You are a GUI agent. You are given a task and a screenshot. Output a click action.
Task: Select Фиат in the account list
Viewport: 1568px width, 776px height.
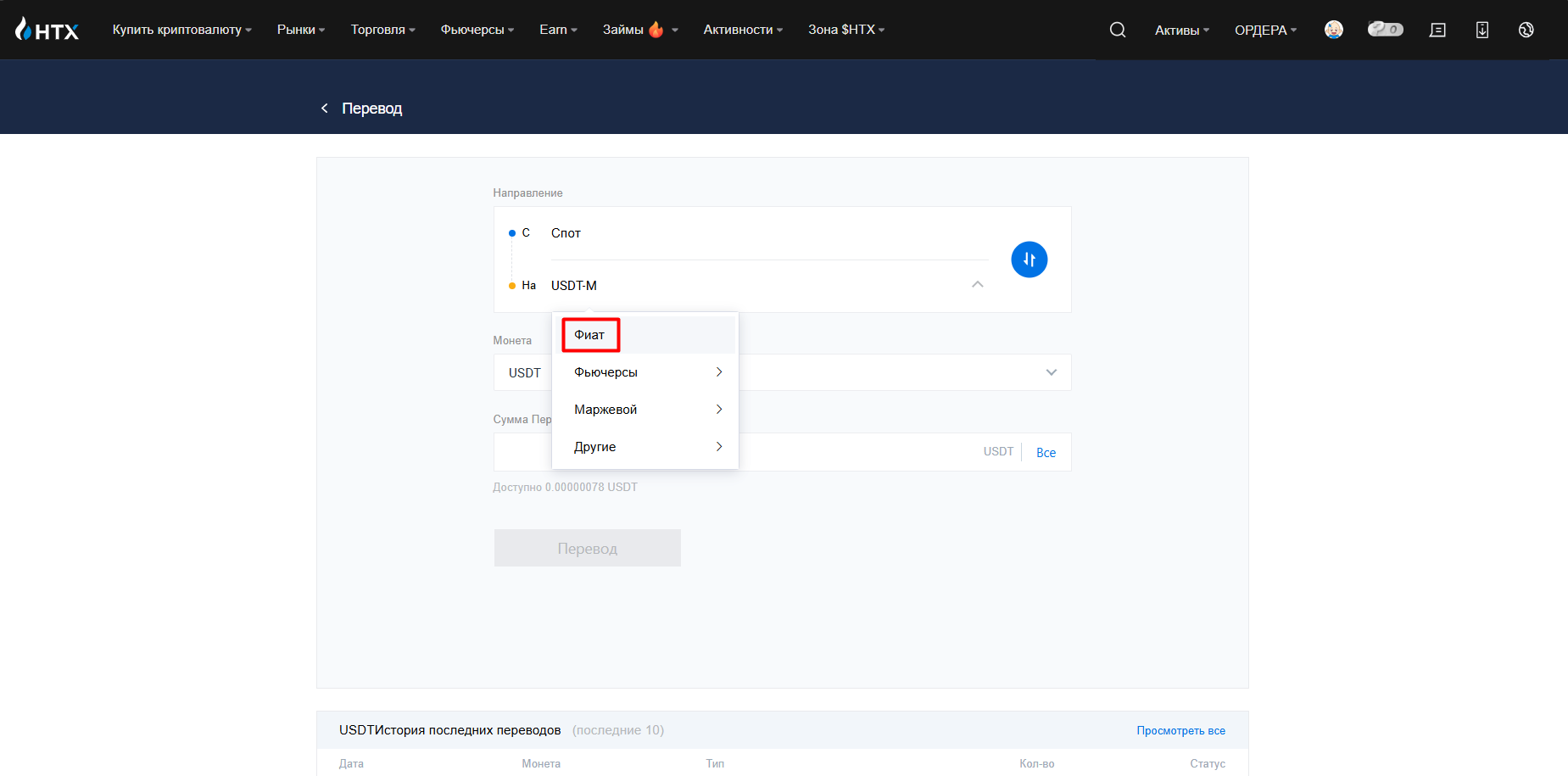644,335
